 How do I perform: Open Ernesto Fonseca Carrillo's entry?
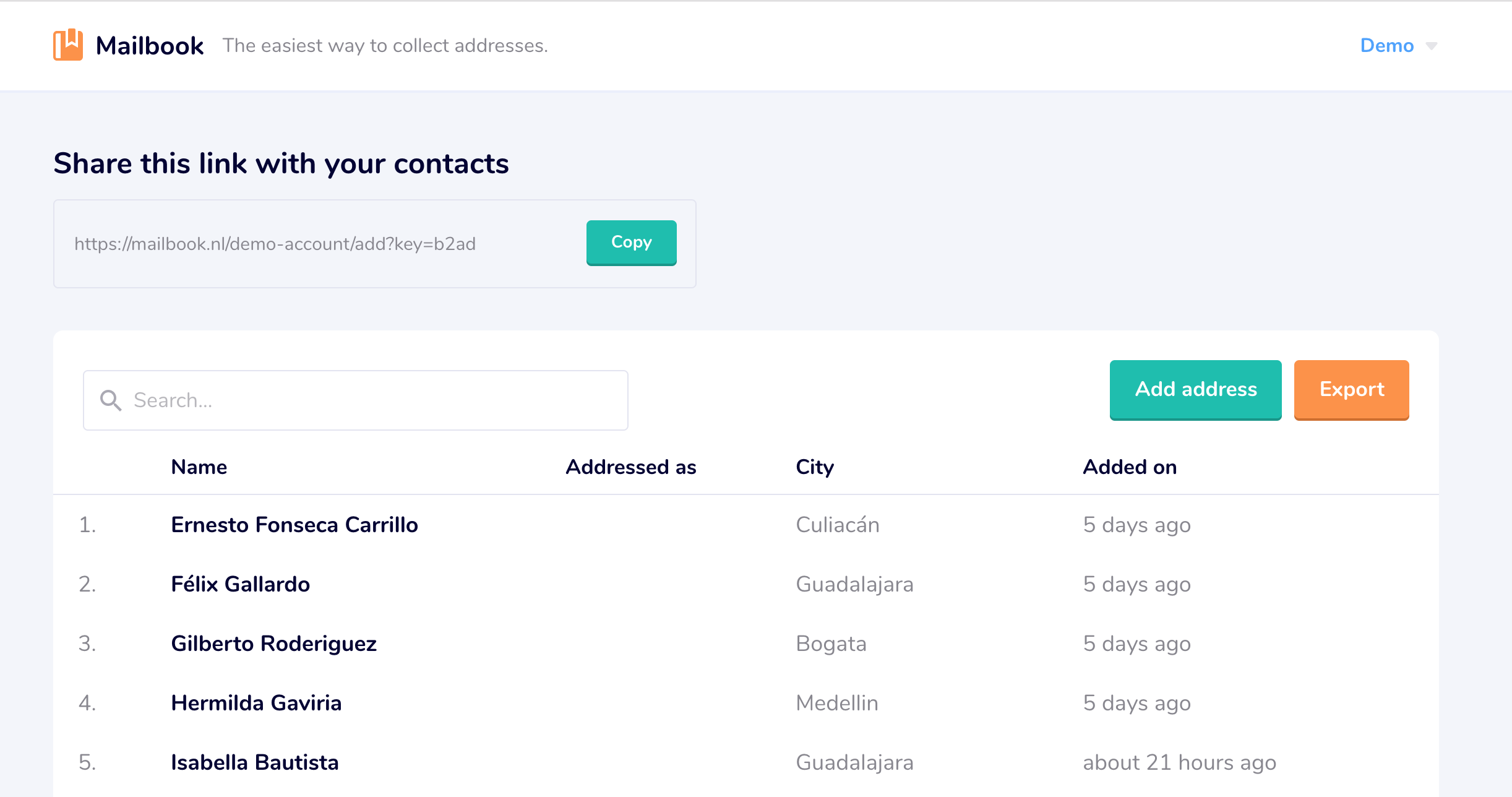coord(294,525)
